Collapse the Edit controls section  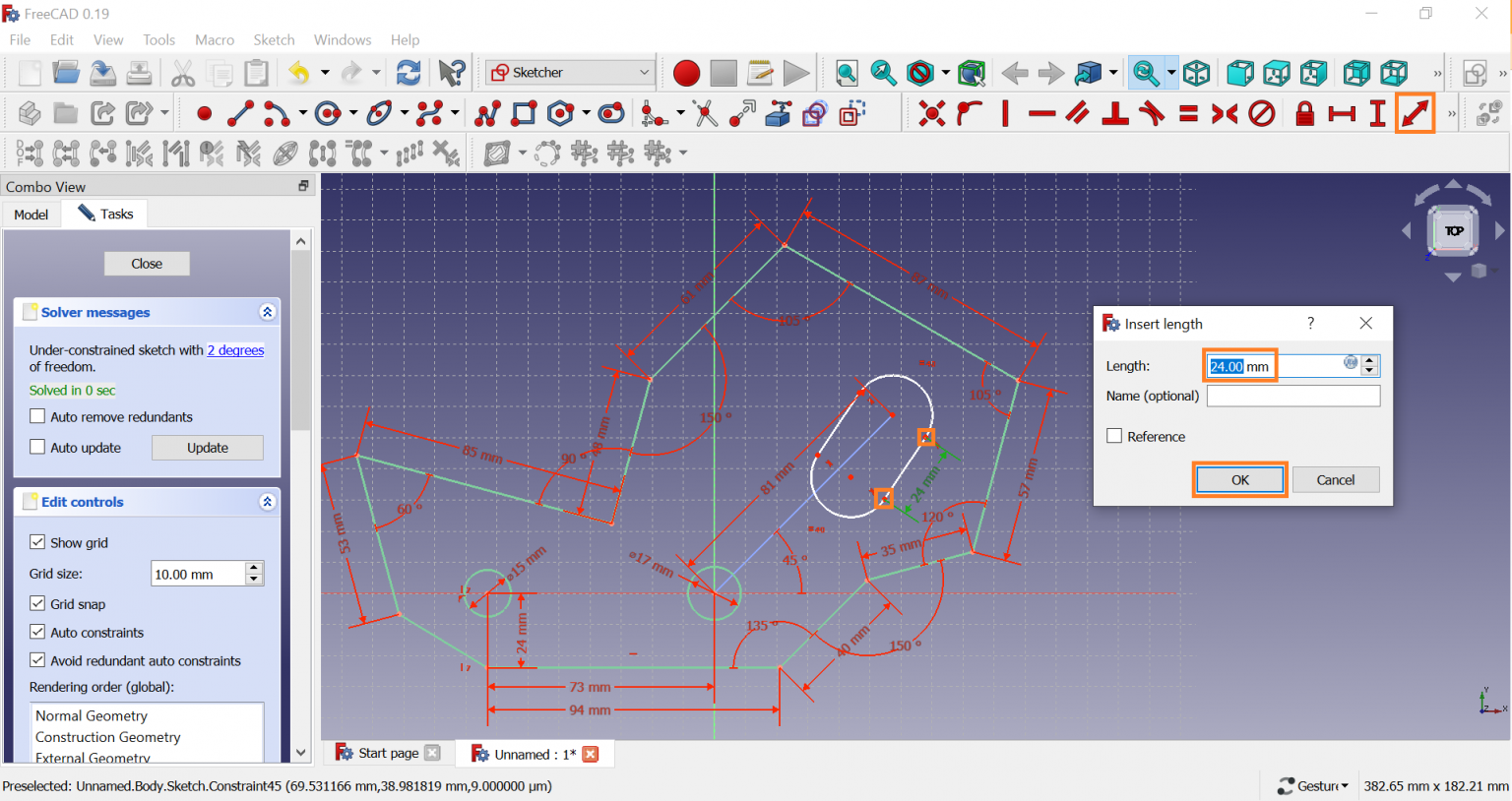(267, 502)
